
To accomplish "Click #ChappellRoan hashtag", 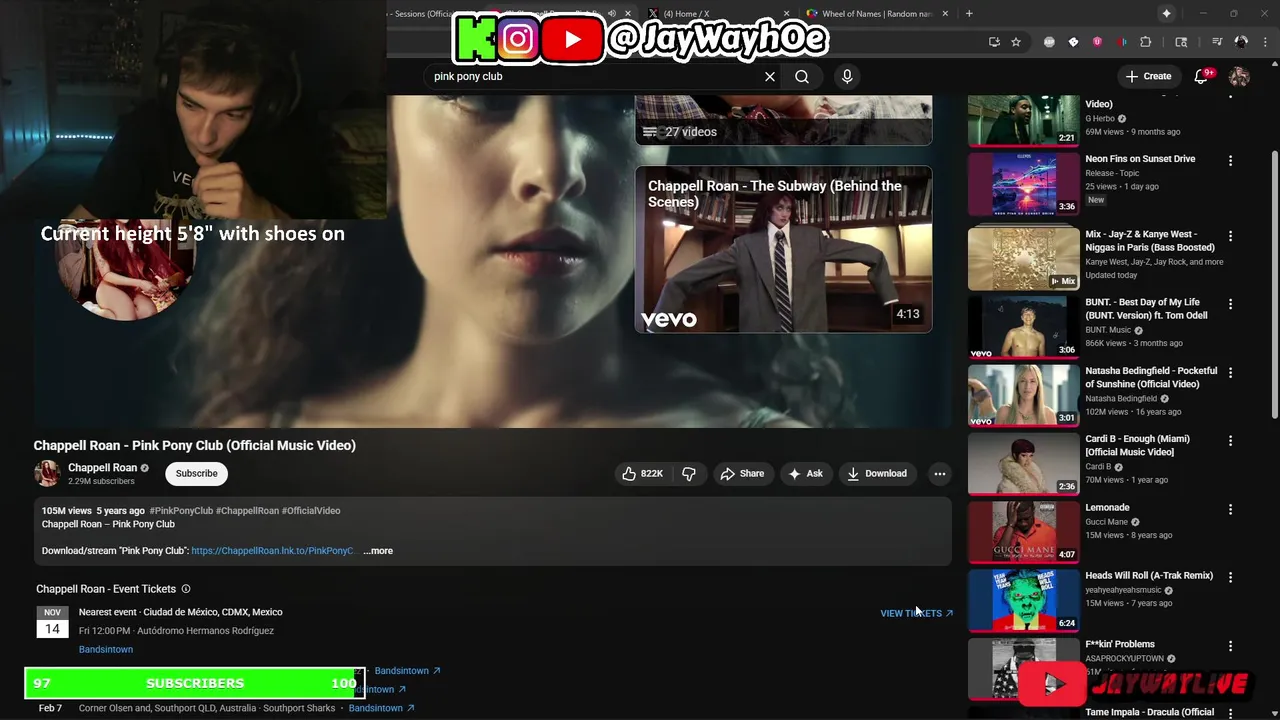I will click(x=247, y=511).
